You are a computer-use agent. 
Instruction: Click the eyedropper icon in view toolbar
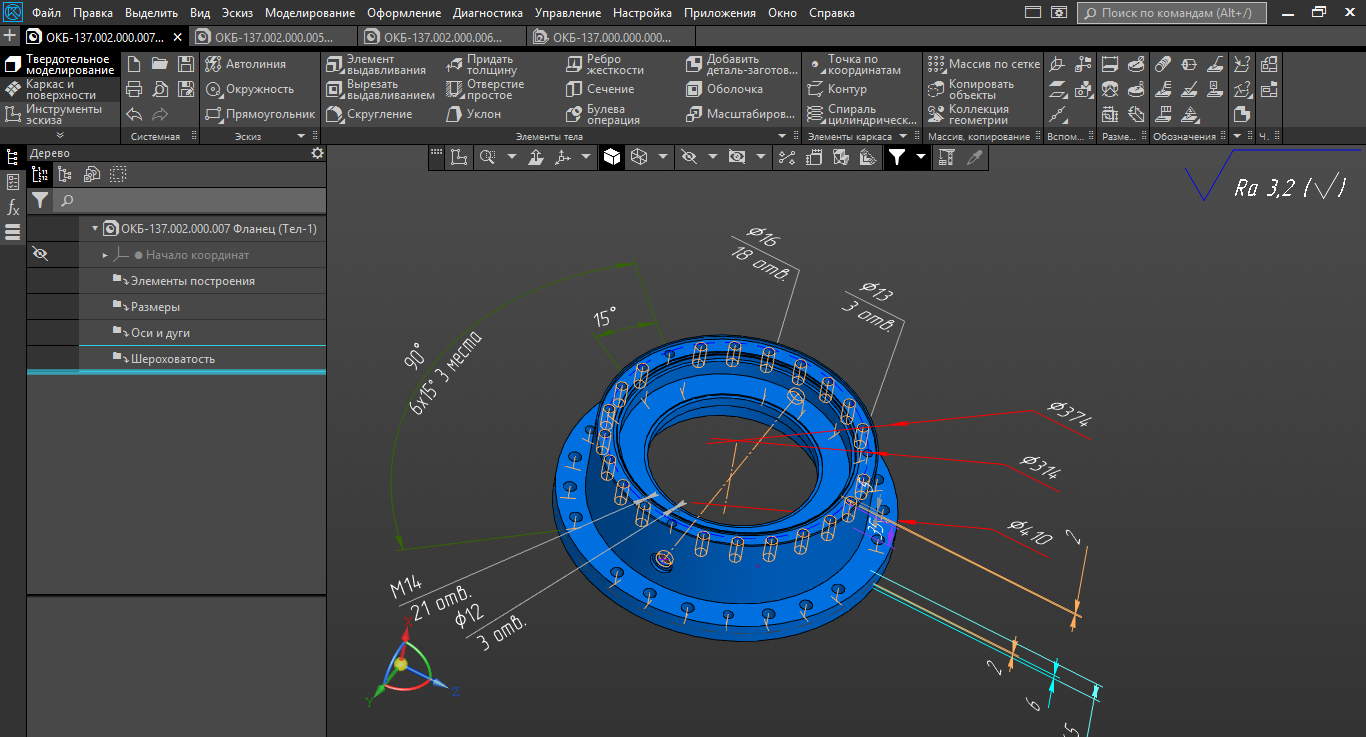974,157
